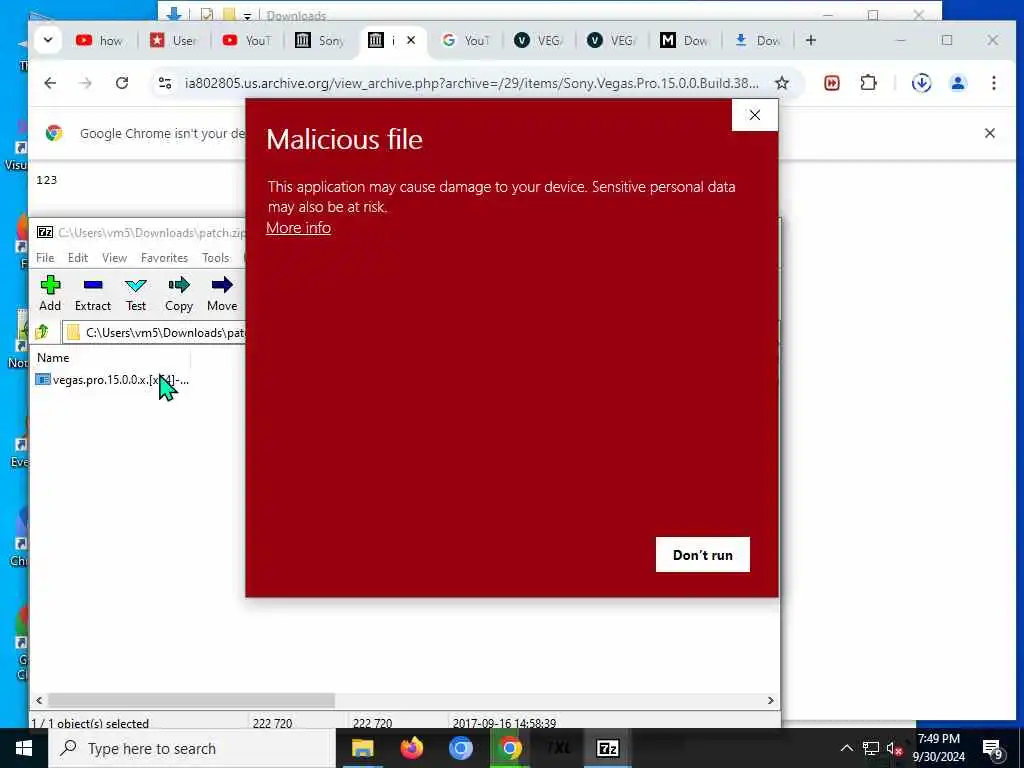
Task: Open the tab search dropdown in Chrome
Action: pyautogui.click(x=48, y=40)
